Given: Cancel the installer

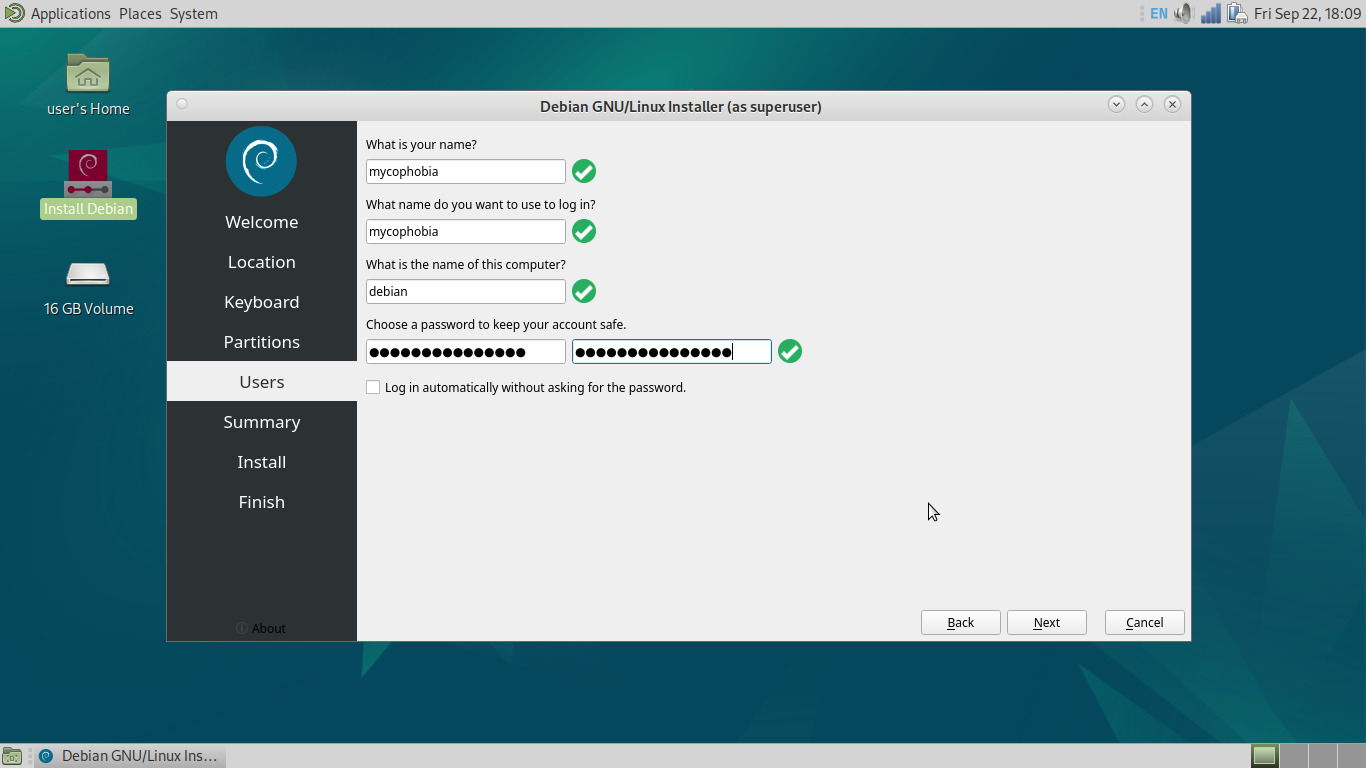Looking at the screenshot, I should click(x=1145, y=622).
